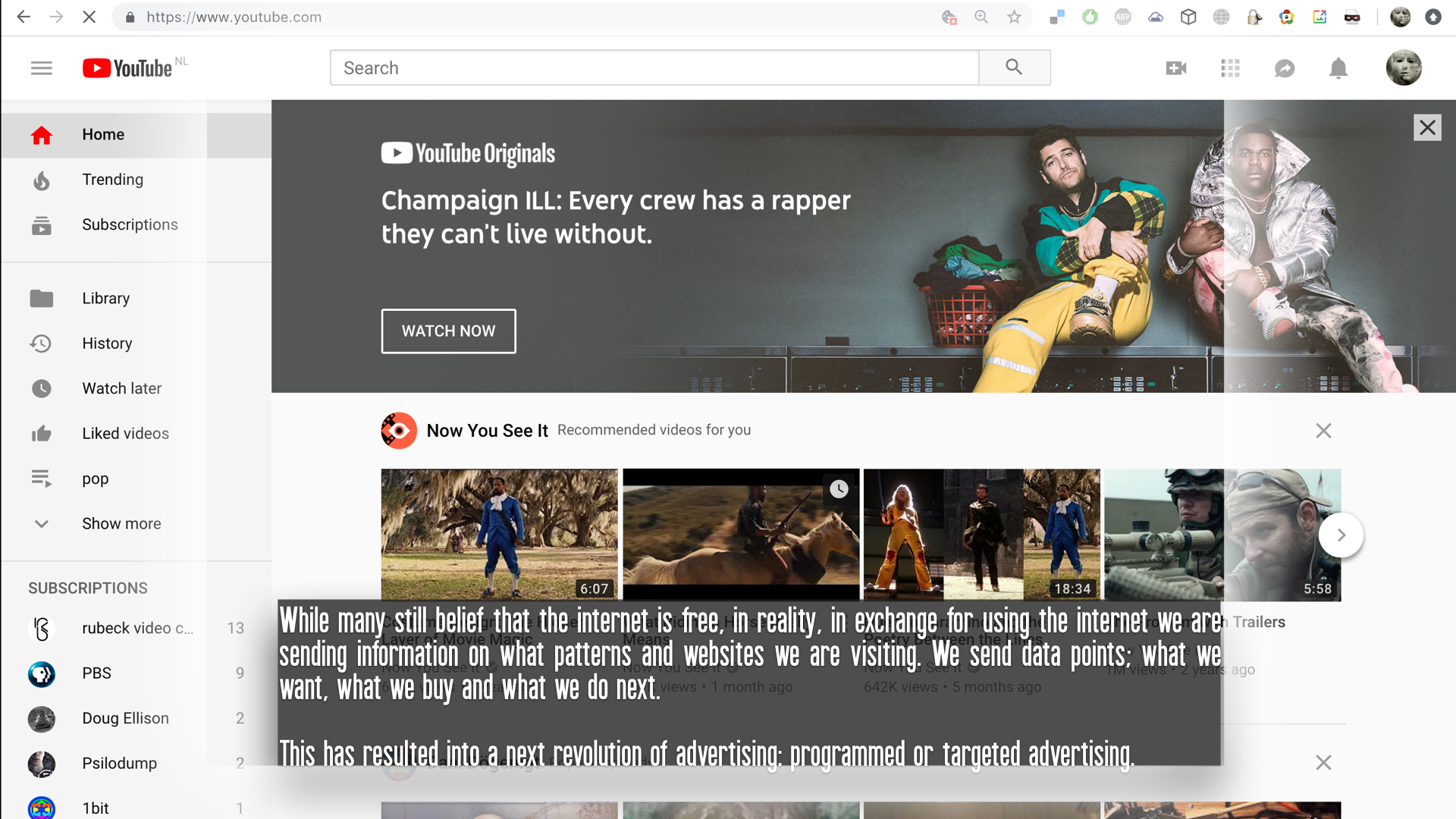Image resolution: width=1456 pixels, height=819 pixels.
Task: Open rubeck video subscription
Action: (136, 629)
